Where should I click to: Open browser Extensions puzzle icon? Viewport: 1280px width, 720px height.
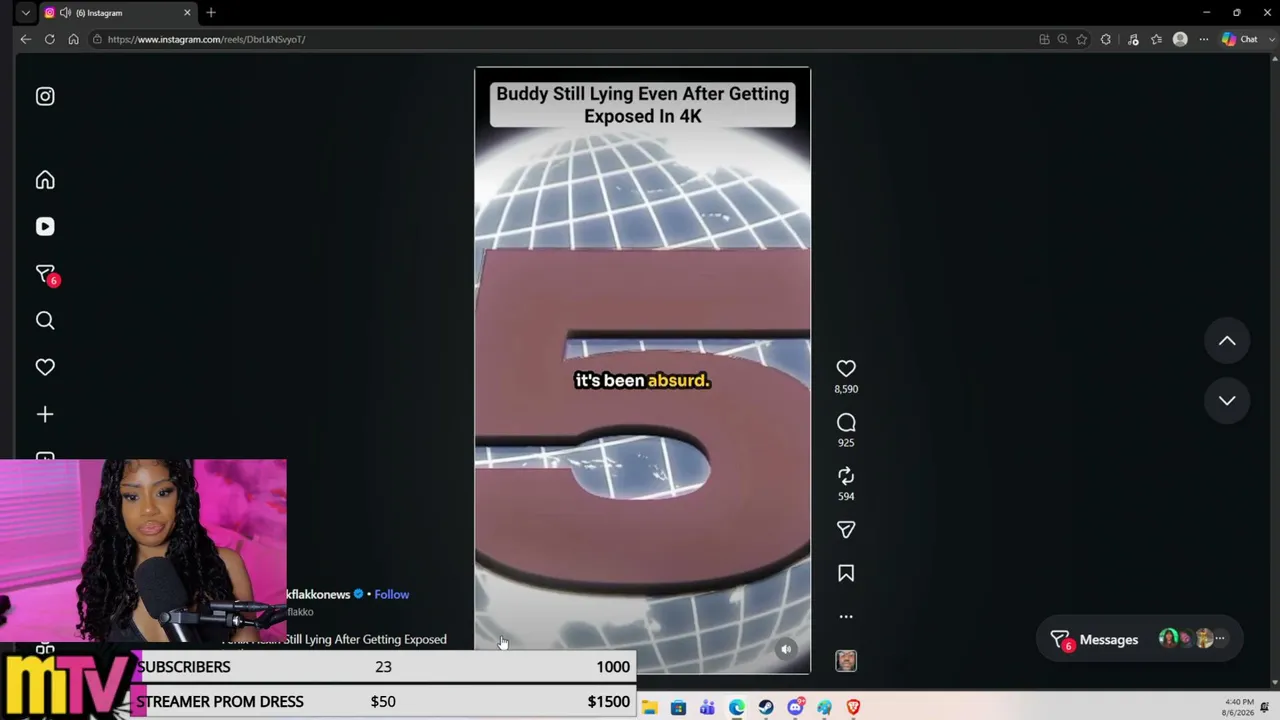1106,39
